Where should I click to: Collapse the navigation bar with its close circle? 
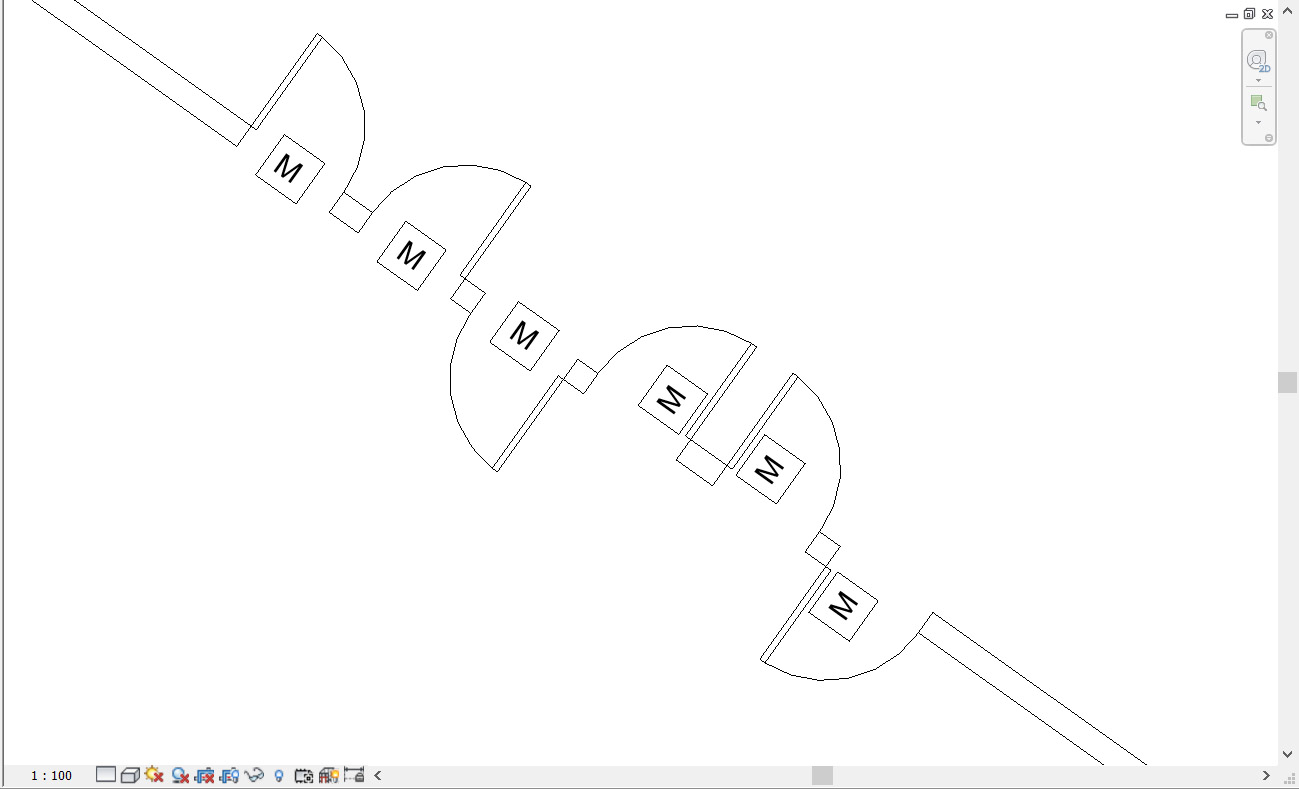pos(1268,35)
